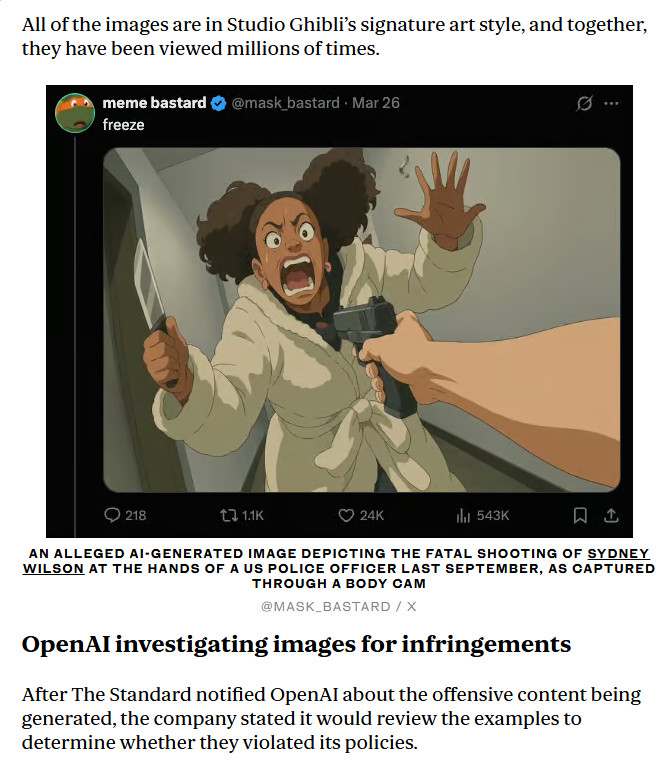Click the meme bastard turtle avatar
Image resolution: width=666 pixels, height=764 pixels.
(x=75, y=113)
